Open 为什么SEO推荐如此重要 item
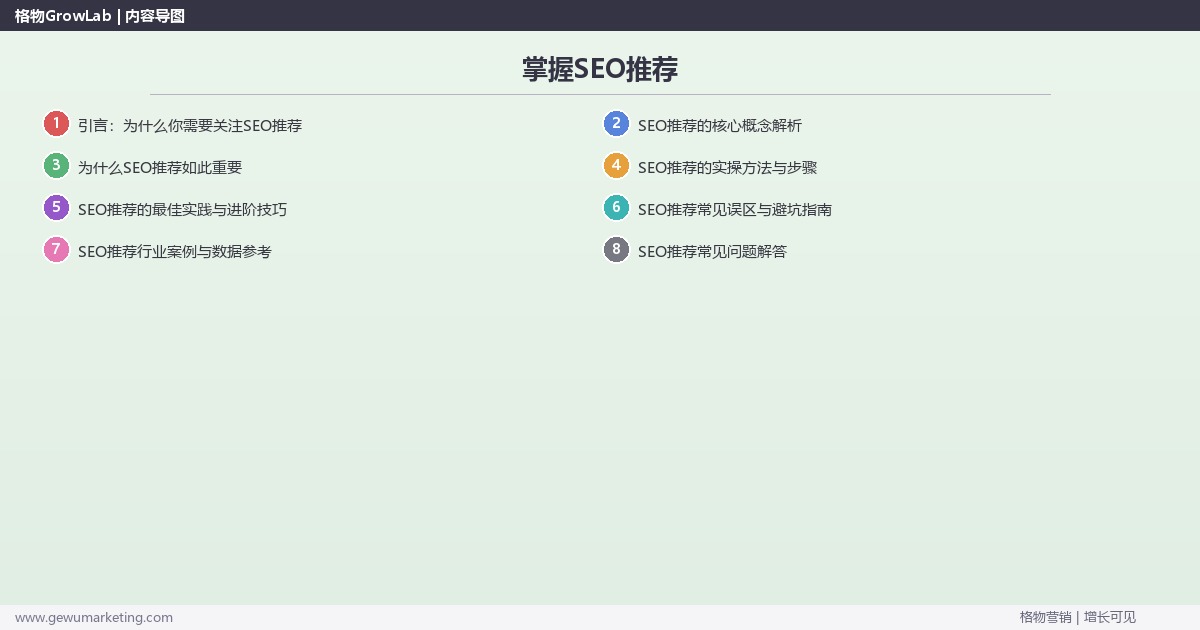1200x630 pixels. coord(160,168)
